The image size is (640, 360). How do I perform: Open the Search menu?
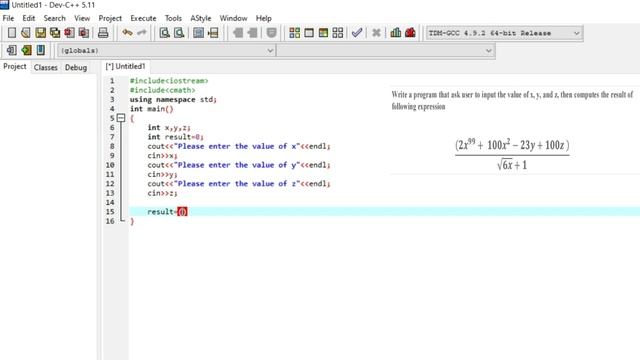pos(54,18)
